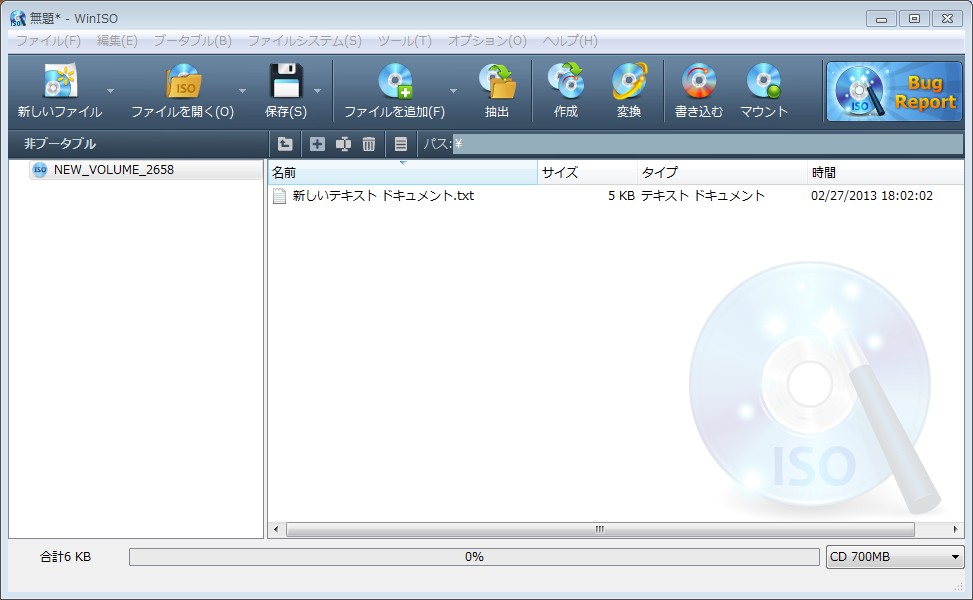This screenshot has height=600, width=973.
Task: Click the delete trash icon
Action: (x=369, y=144)
